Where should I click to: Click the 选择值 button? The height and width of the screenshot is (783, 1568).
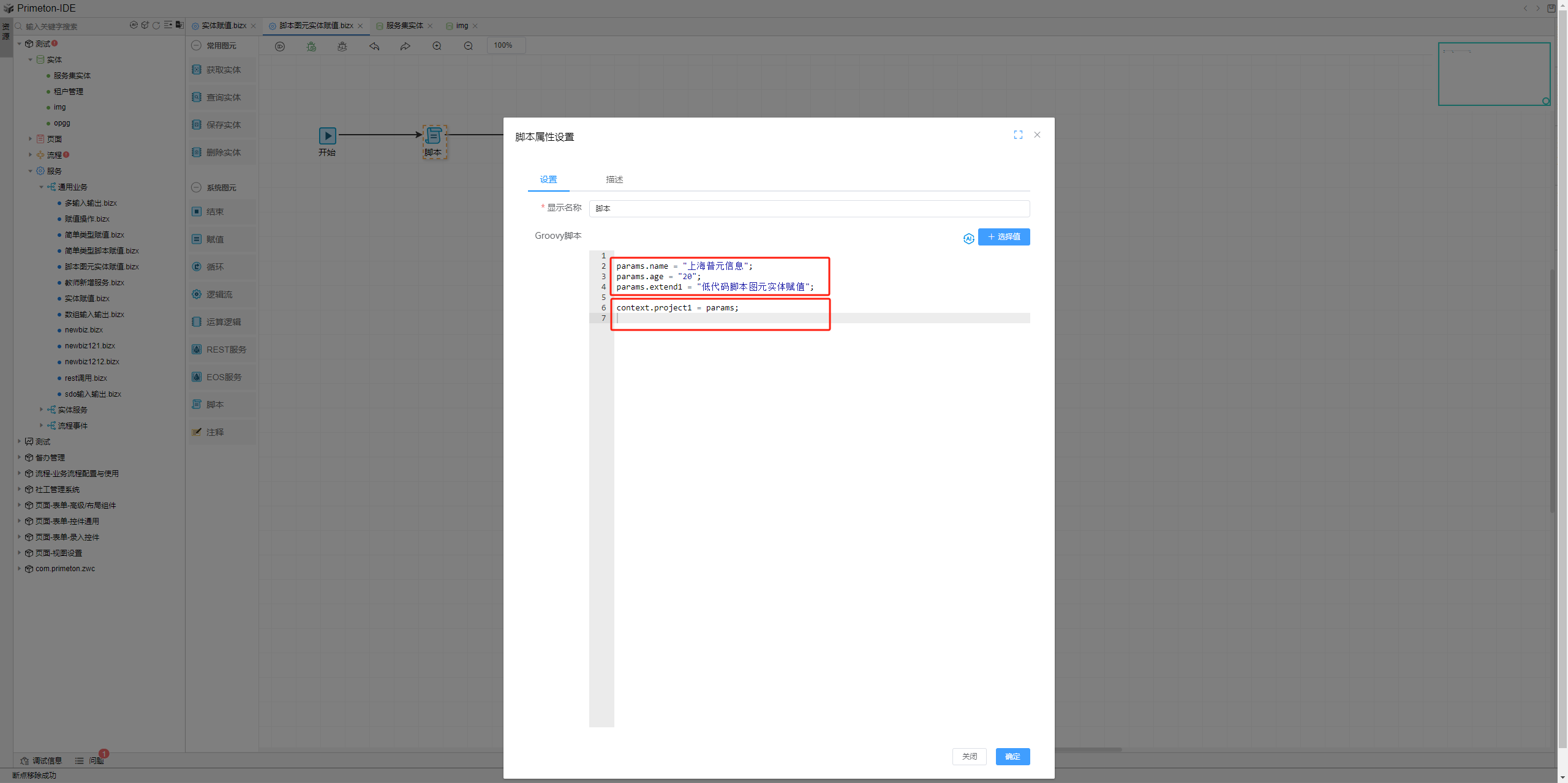[1003, 237]
